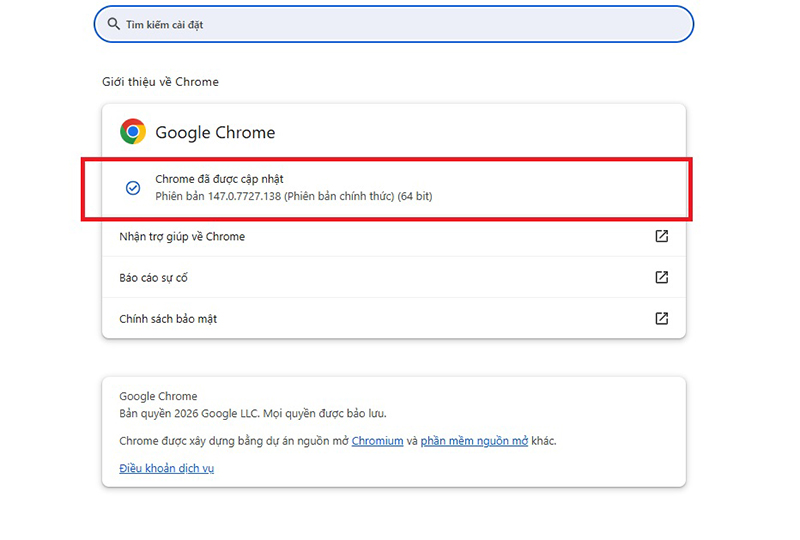Screen dimensions: 800x540
Task: Follow the Chromium link
Action: coord(378,441)
